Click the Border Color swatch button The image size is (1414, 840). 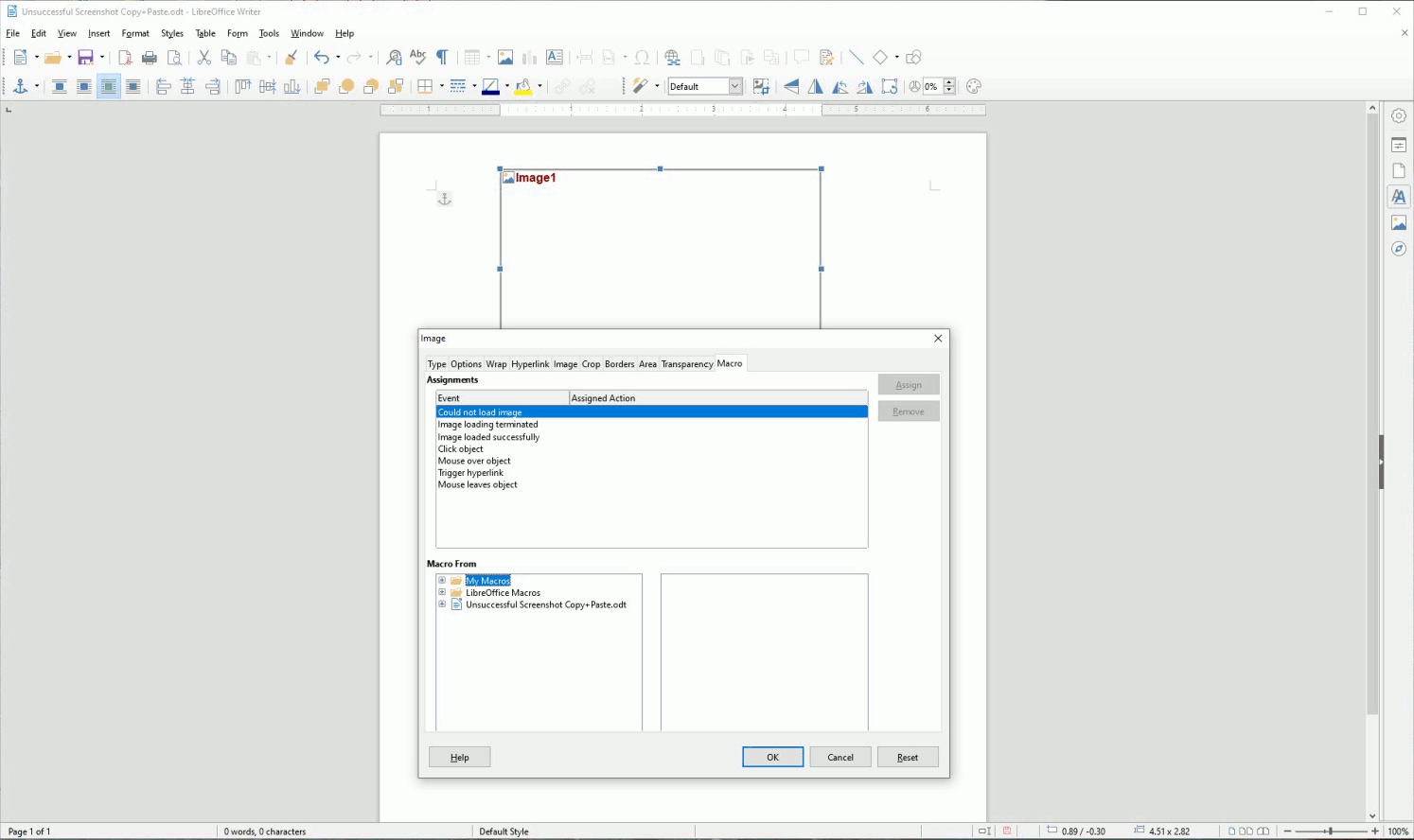490,87
